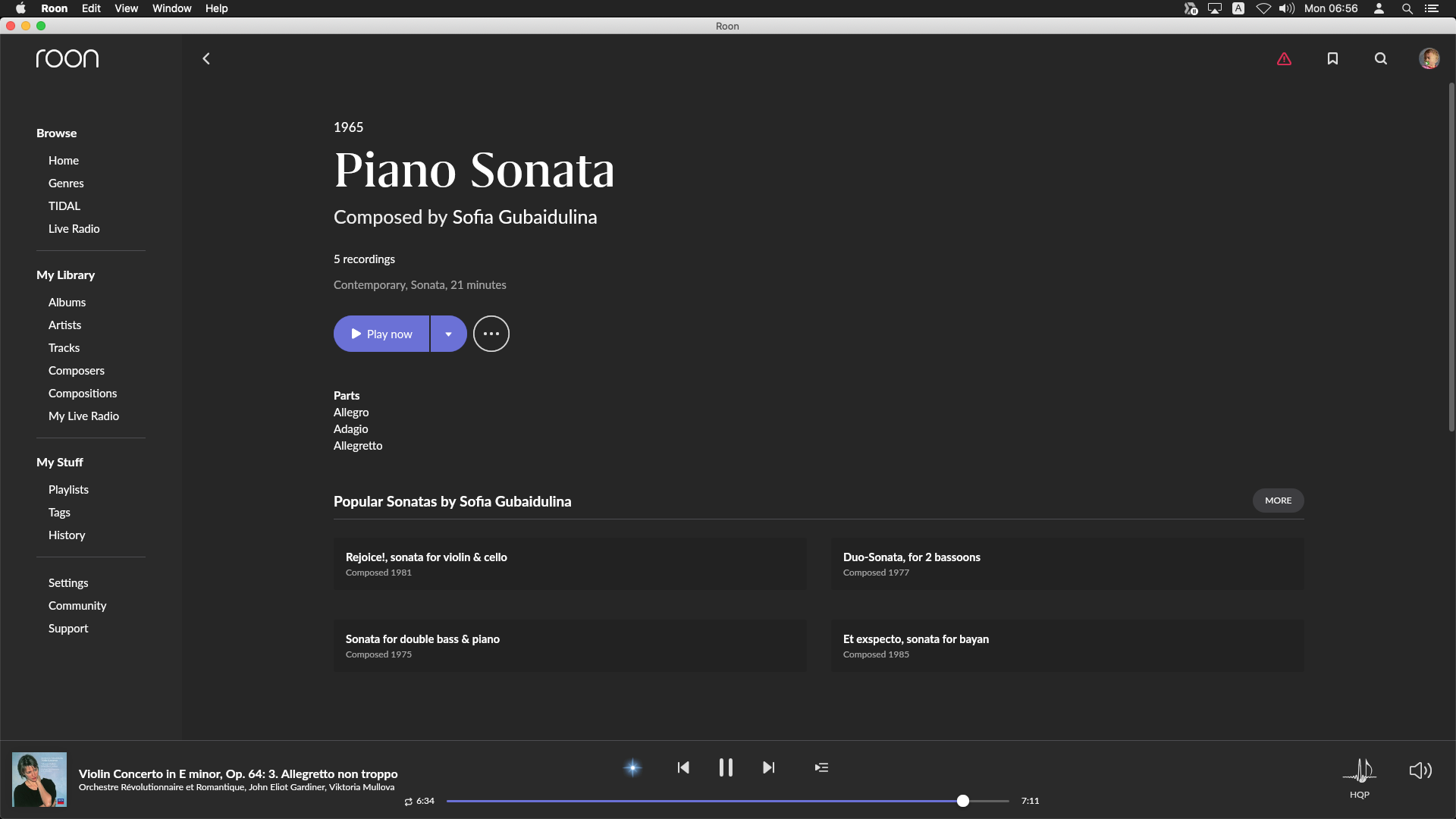Image resolution: width=1456 pixels, height=819 pixels.
Task: Open the three-dots more options button
Action: (x=491, y=334)
